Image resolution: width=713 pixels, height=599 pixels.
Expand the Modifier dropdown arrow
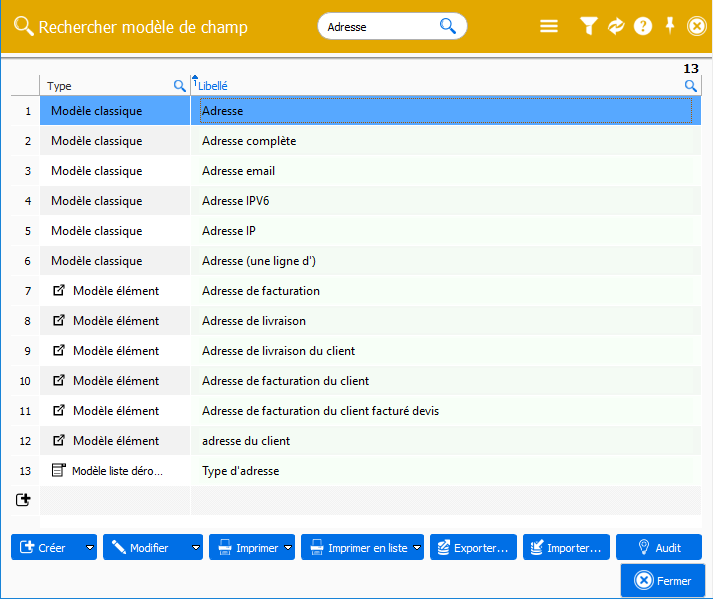(196, 548)
